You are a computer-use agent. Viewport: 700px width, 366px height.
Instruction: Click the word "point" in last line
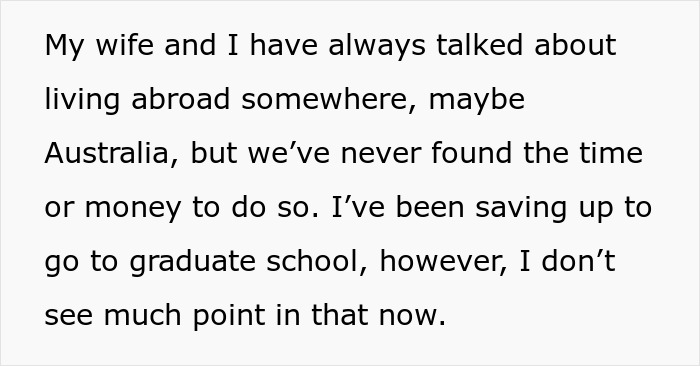click(x=229, y=316)
